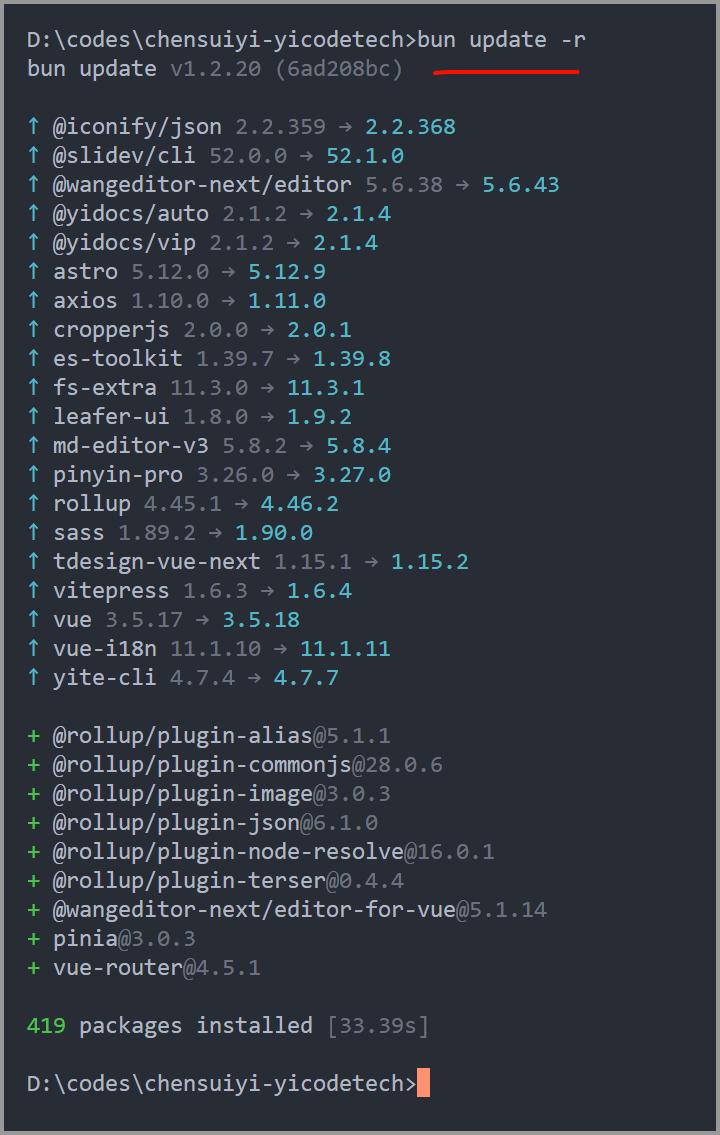This screenshot has width=720, height=1135.
Task: Click the last prompt path D:\codes\chensuiyi-yicodetech
Action: [215, 1084]
